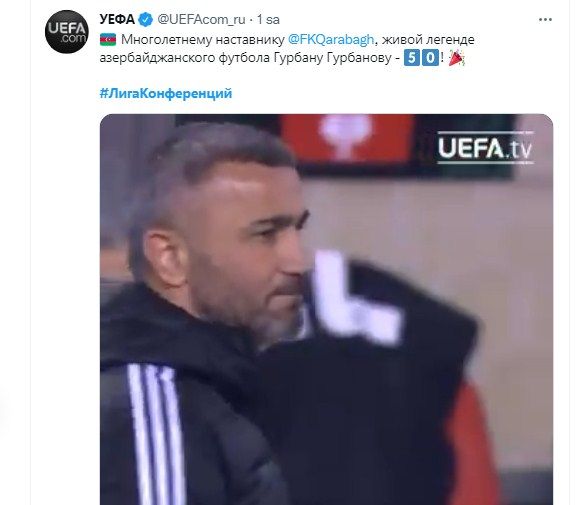Open the УЕФА display name link
Image resolution: width=584 pixels, height=505 pixels.
click(x=117, y=19)
